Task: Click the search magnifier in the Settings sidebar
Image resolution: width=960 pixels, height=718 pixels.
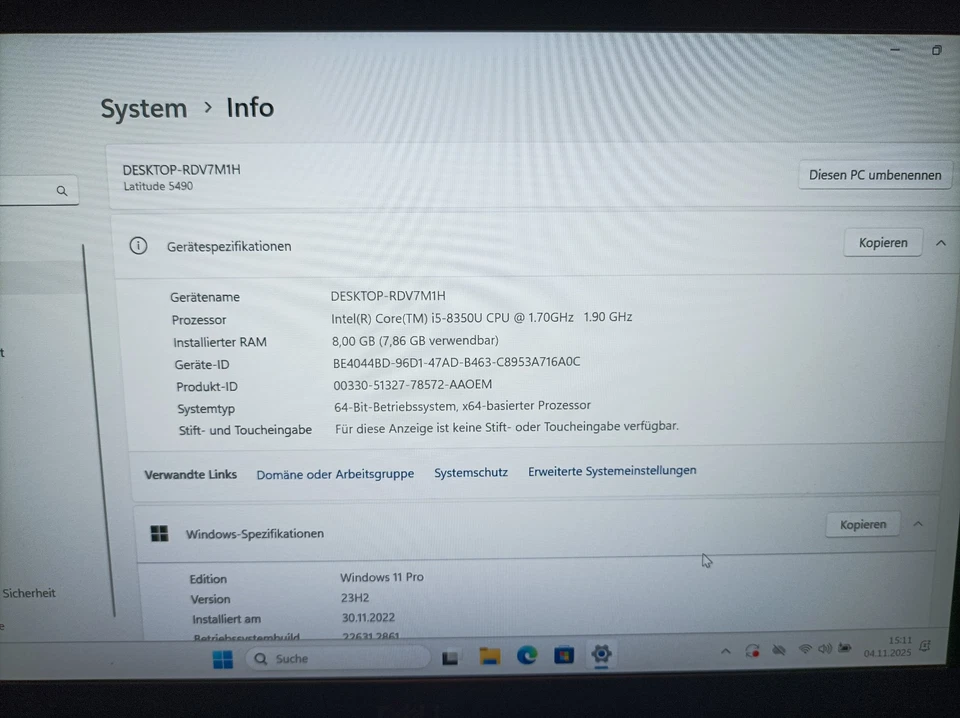Action: point(61,190)
